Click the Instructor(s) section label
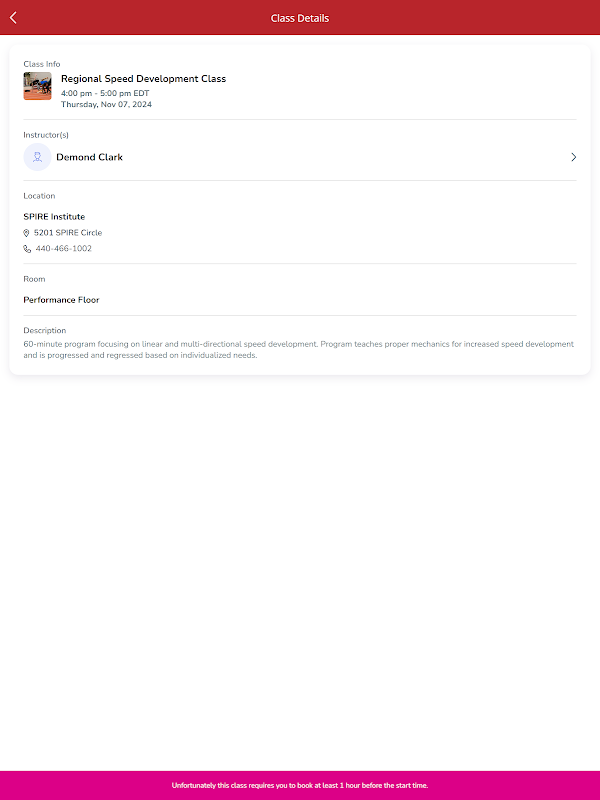This screenshot has width=600, height=800. (x=46, y=135)
